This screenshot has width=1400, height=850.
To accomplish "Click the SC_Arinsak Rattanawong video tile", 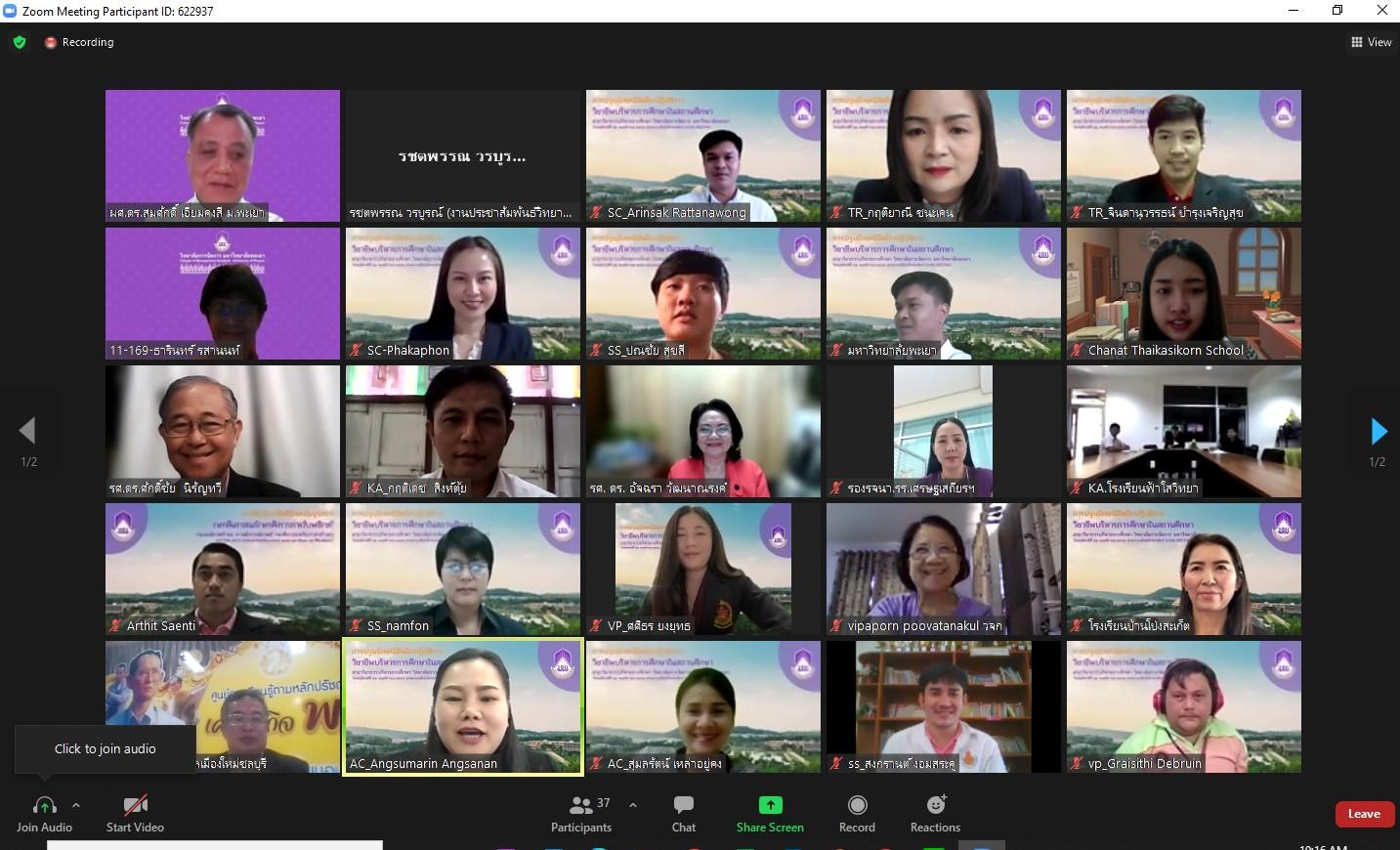I will click(x=702, y=155).
